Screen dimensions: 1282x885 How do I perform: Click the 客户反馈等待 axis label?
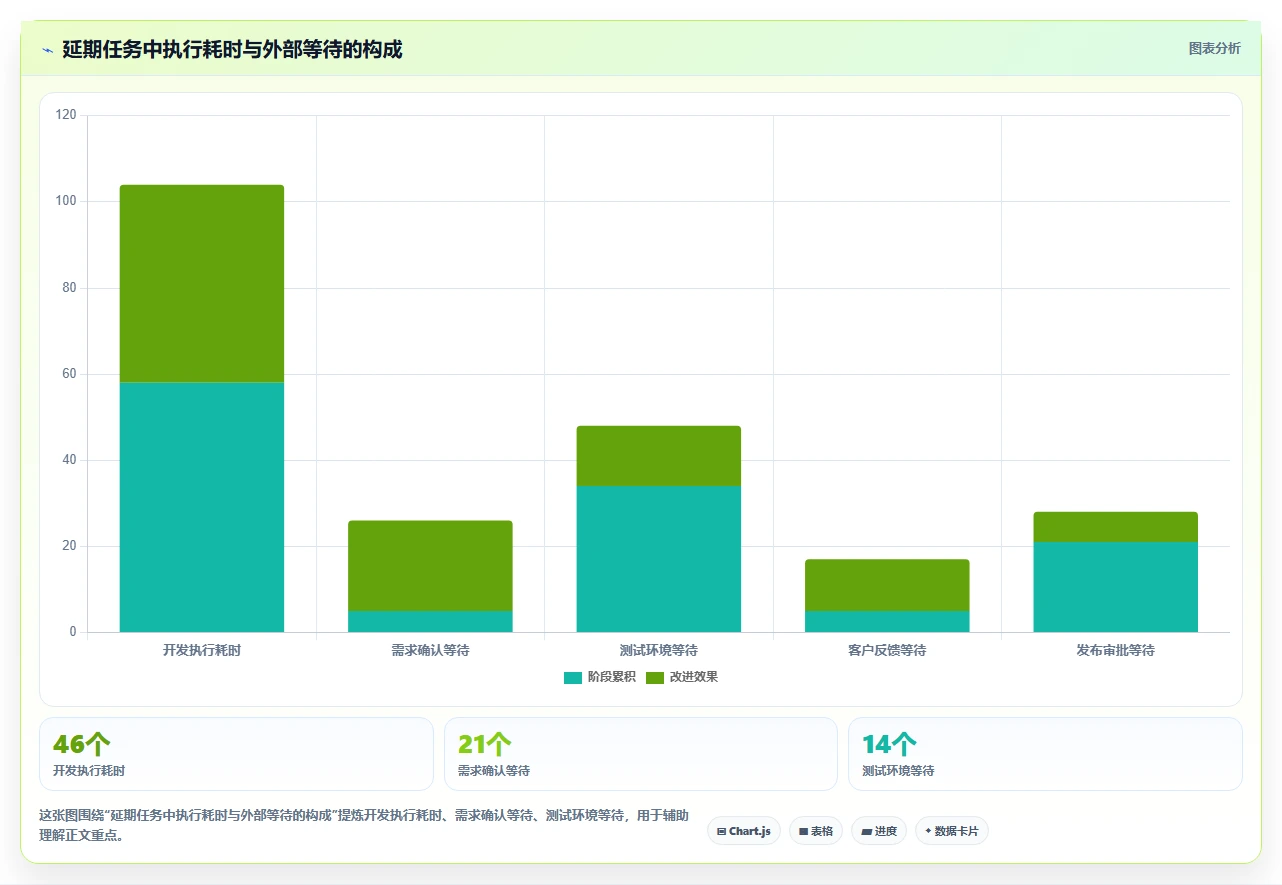tap(887, 650)
